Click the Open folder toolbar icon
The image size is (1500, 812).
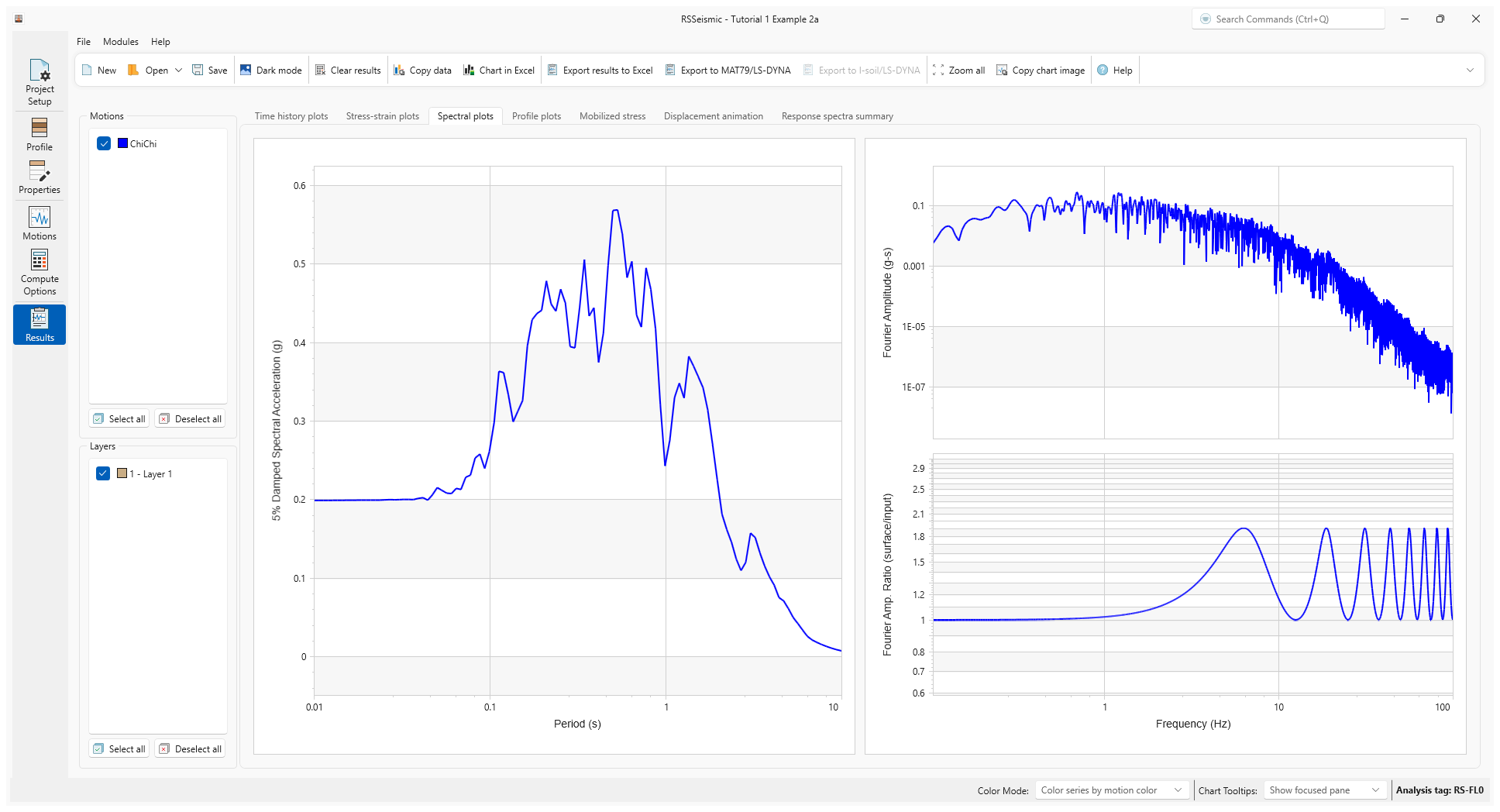[133, 71]
